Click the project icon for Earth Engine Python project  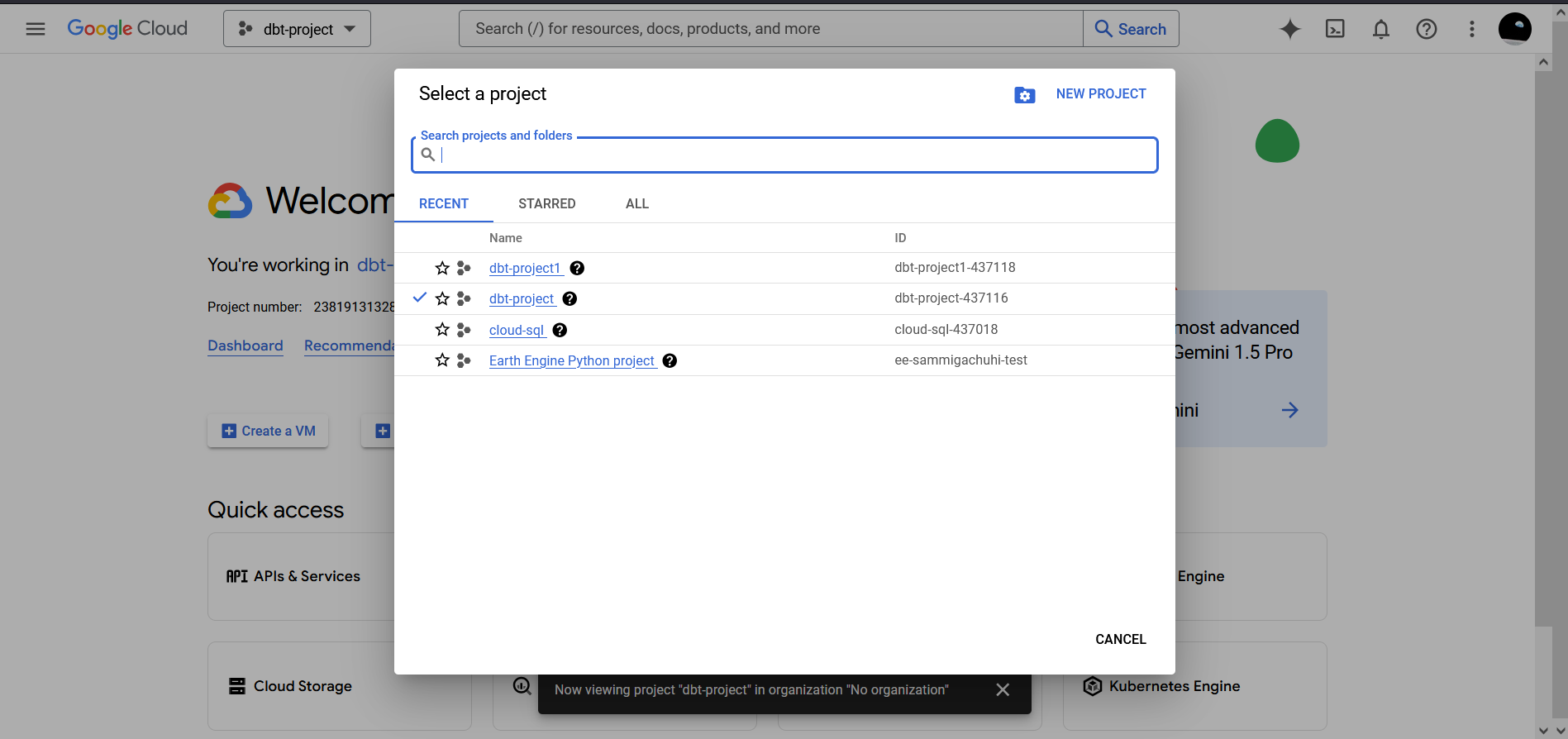(x=464, y=360)
